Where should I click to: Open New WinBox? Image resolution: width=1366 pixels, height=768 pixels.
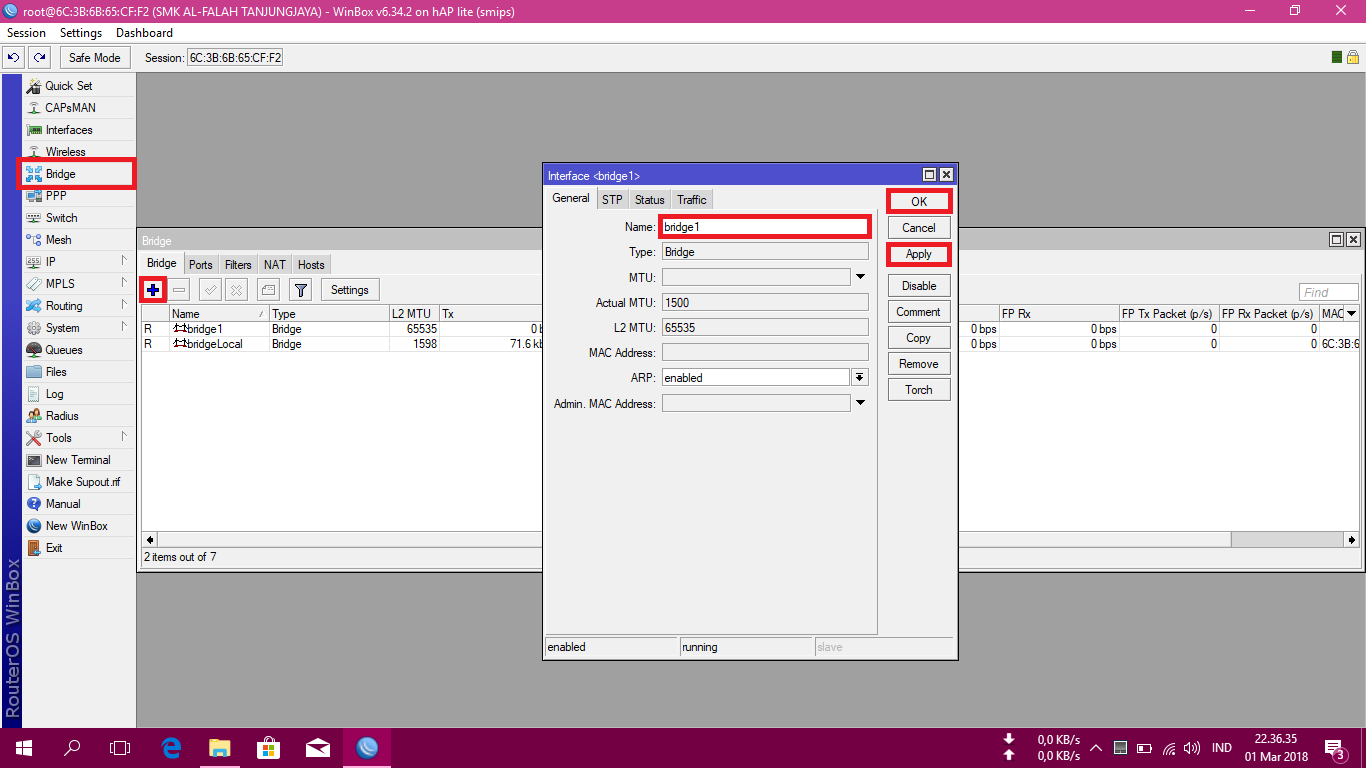(79, 526)
